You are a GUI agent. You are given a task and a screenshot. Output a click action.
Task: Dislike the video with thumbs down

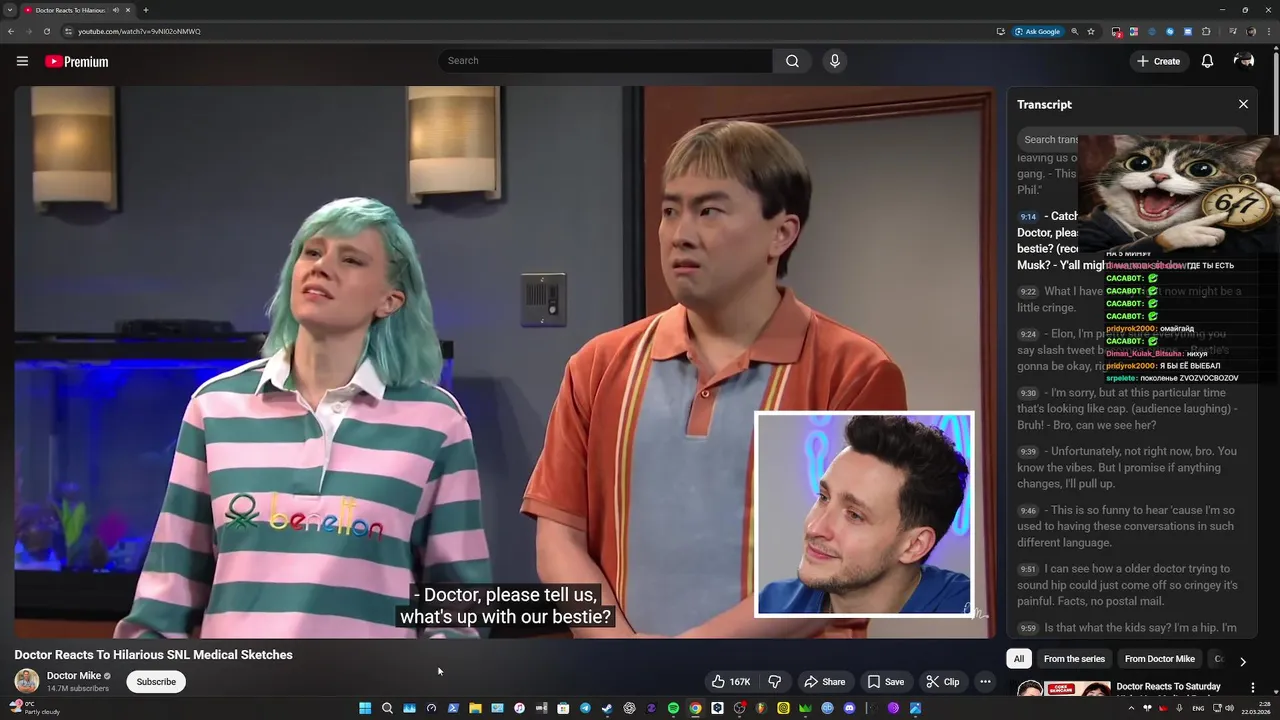coord(774,682)
